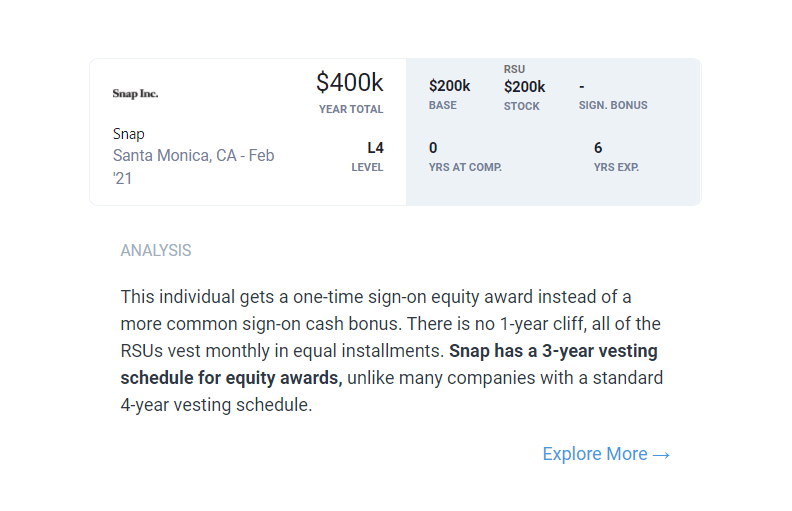792x511 pixels.
Task: Click the L4 level value
Action: [375, 148]
